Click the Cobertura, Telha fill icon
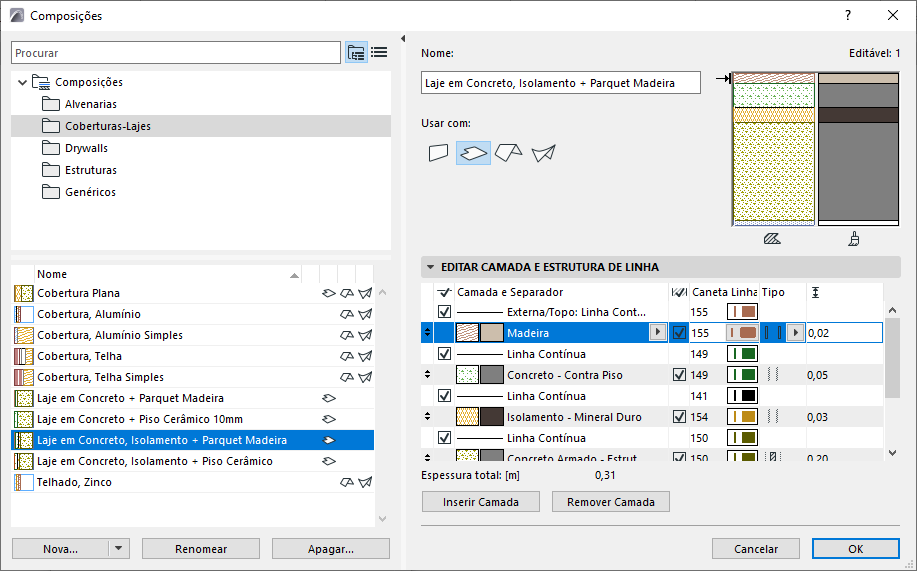 (23, 356)
